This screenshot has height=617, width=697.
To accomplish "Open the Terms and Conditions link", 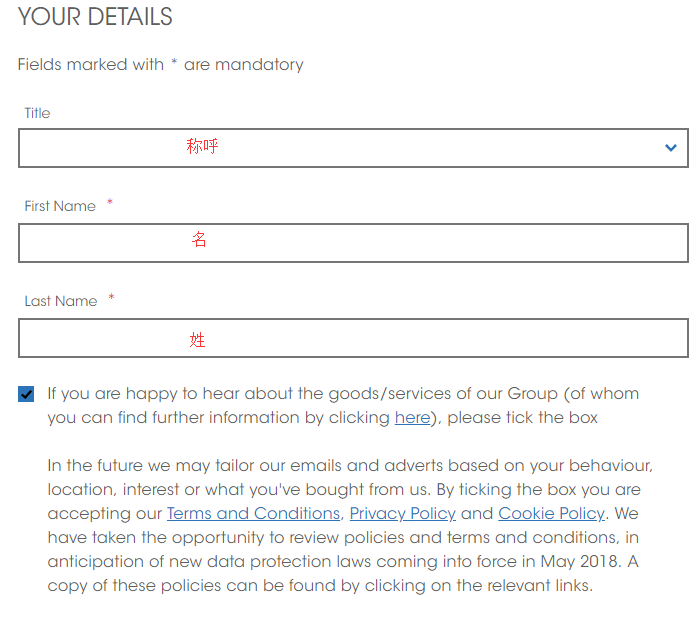I will point(253,514).
